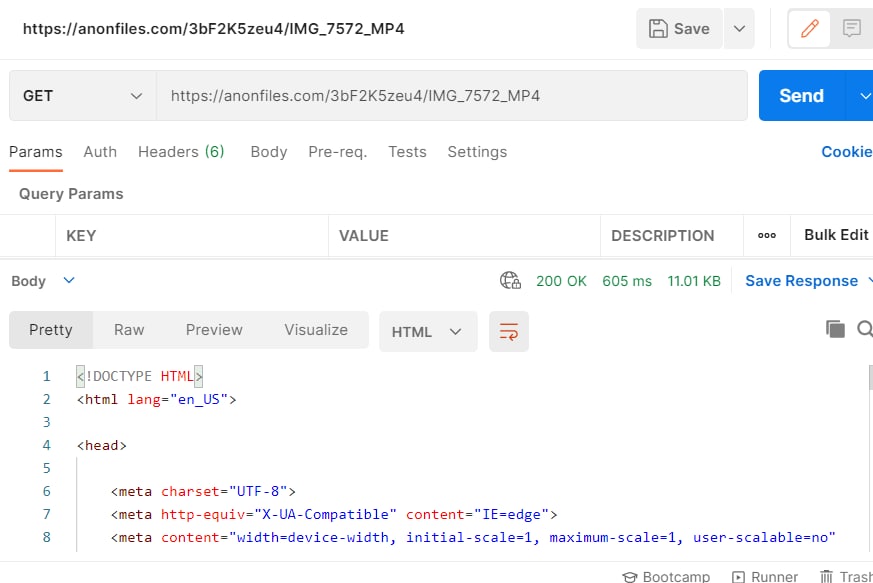Click the request URL input field
The height and width of the screenshot is (583, 873).
[452, 96]
